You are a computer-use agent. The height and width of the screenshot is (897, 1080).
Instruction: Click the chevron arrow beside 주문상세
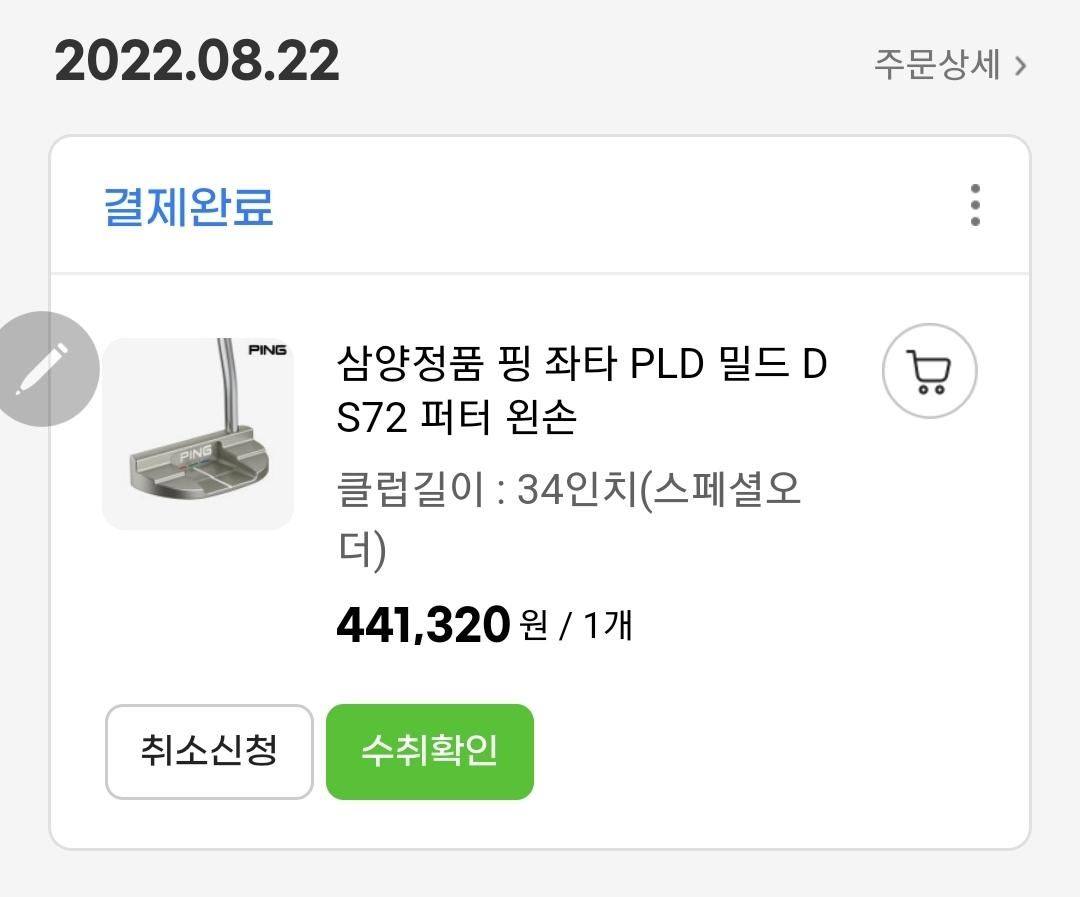tap(1020, 66)
